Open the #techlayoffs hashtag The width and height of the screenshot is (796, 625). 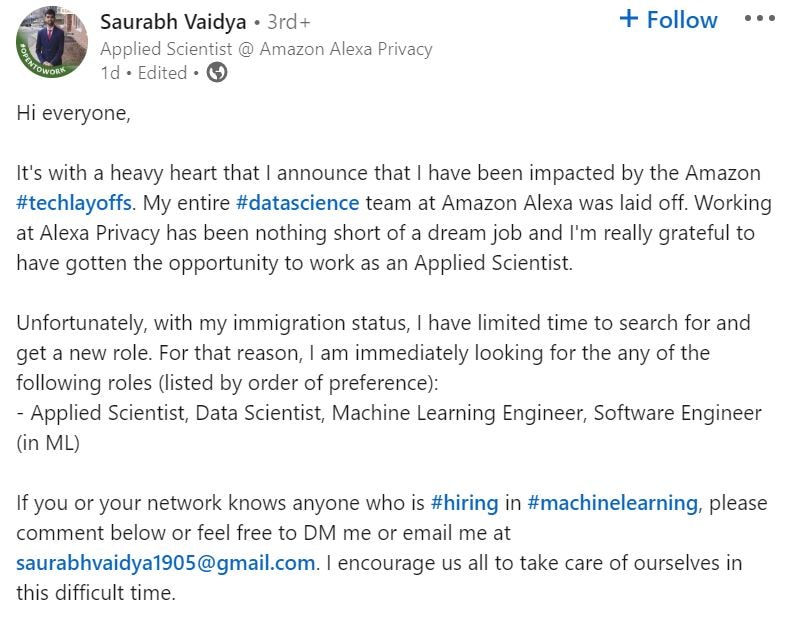74,203
